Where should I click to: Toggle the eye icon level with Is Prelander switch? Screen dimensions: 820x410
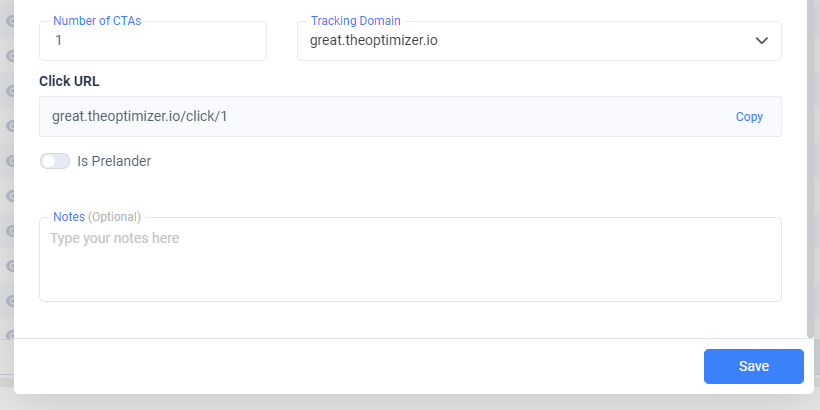pos(9,161)
